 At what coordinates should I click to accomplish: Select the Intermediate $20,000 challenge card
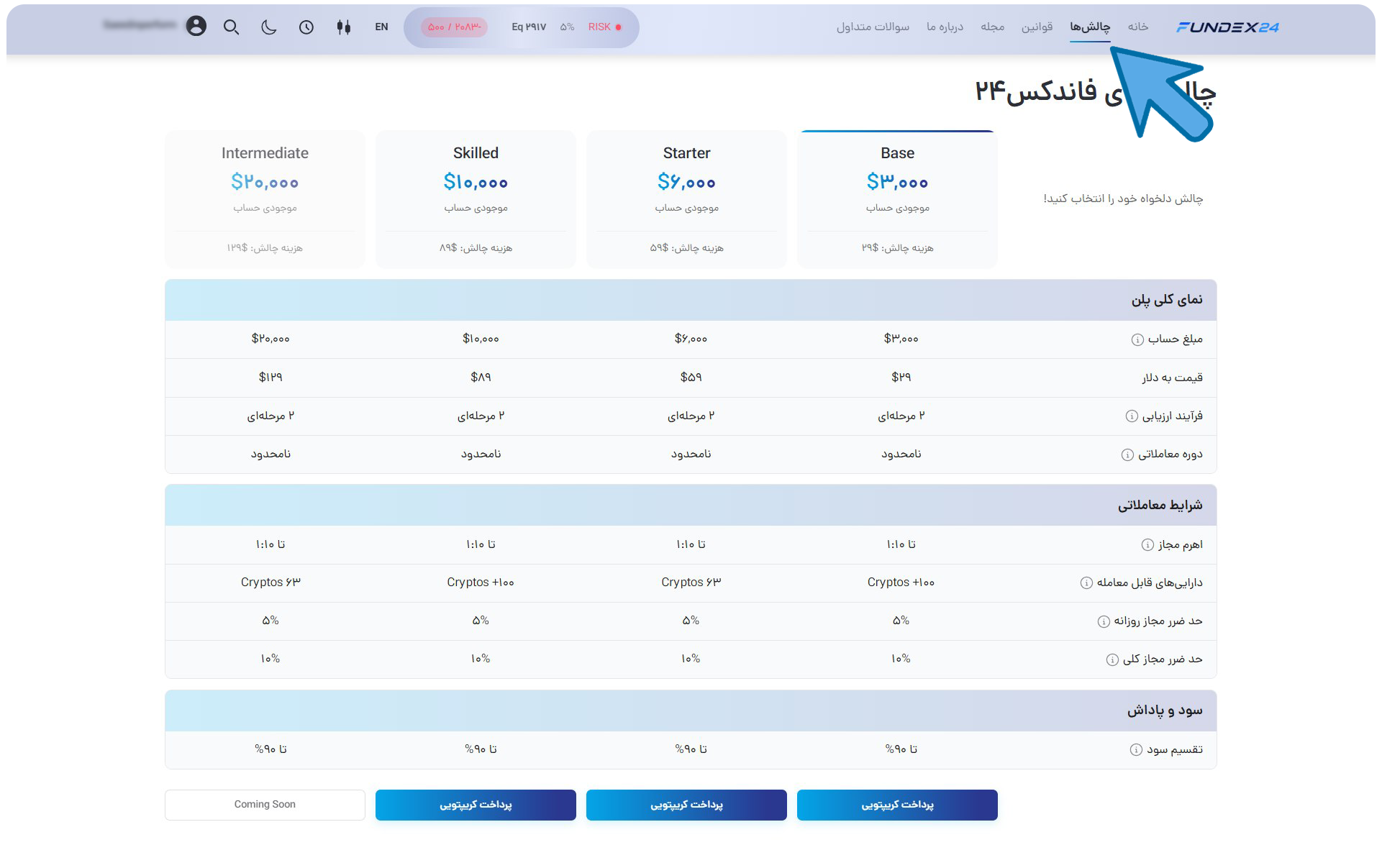point(265,199)
